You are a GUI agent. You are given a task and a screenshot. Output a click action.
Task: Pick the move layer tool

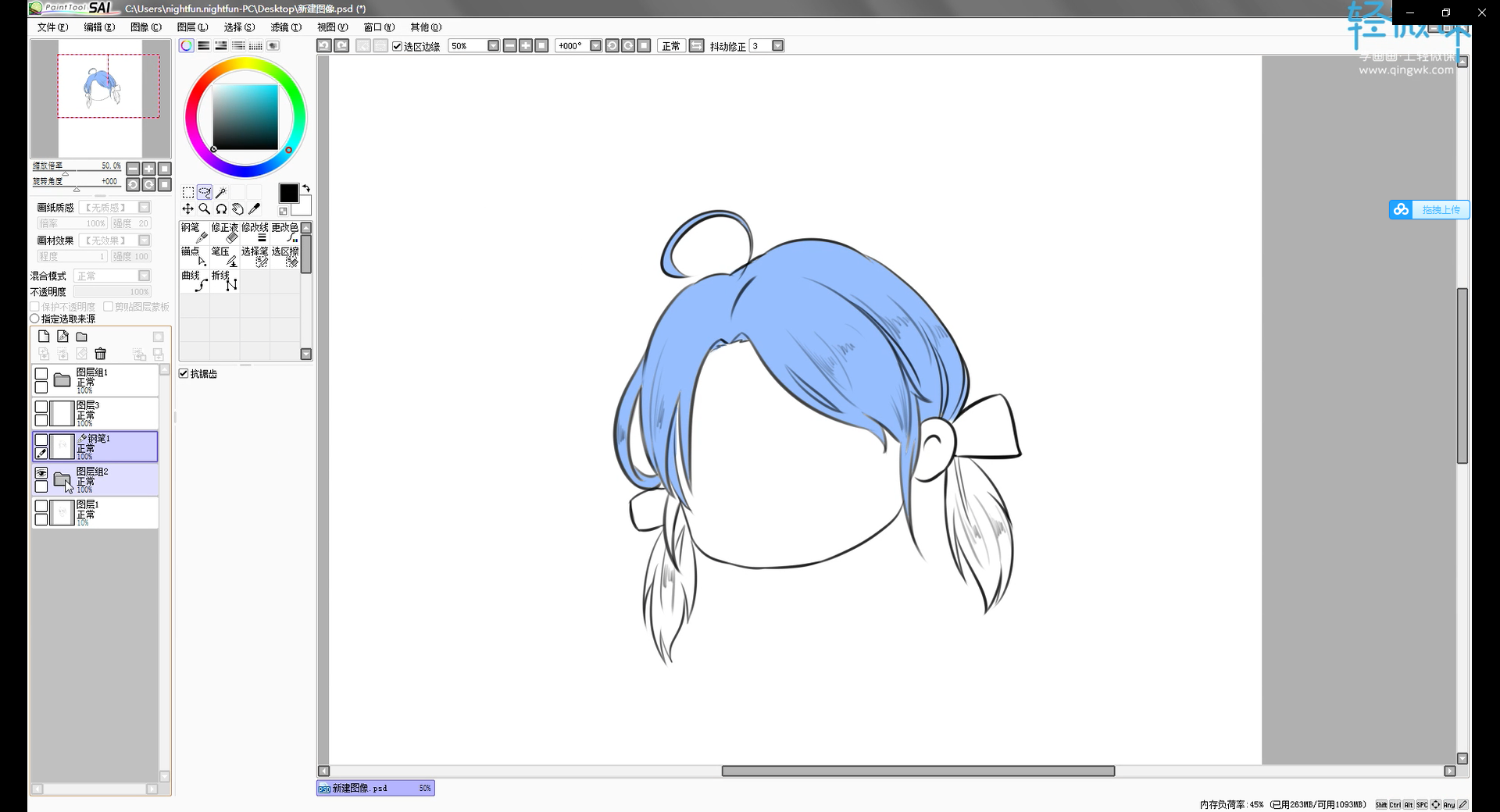188,209
